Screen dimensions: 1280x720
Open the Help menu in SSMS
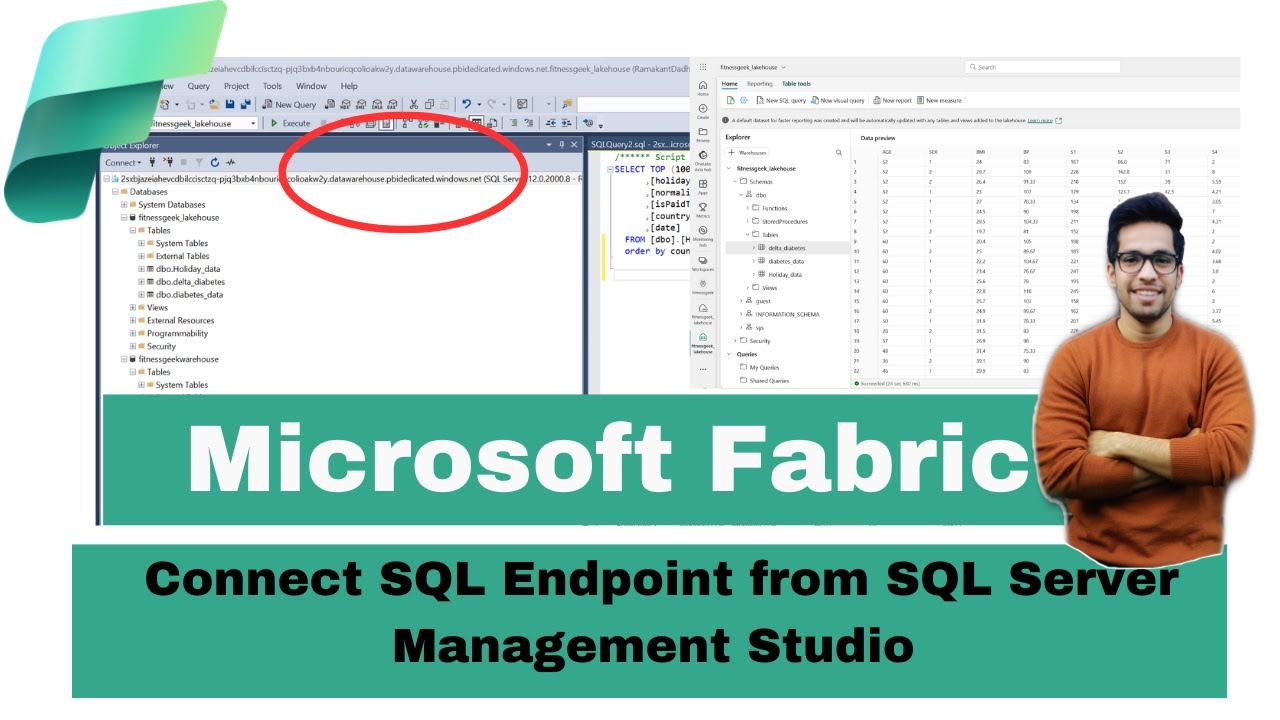click(349, 86)
